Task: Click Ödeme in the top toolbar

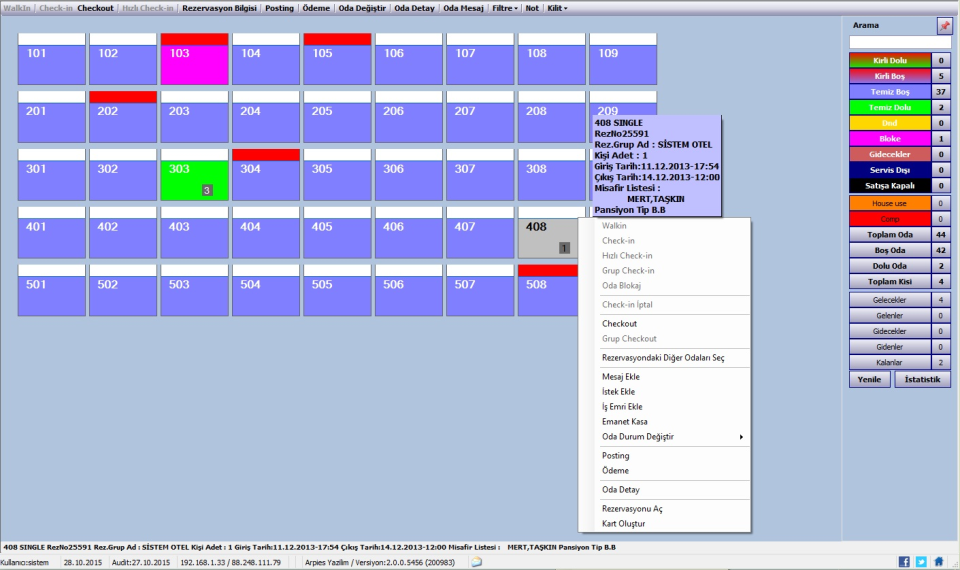Action: pyautogui.click(x=316, y=8)
